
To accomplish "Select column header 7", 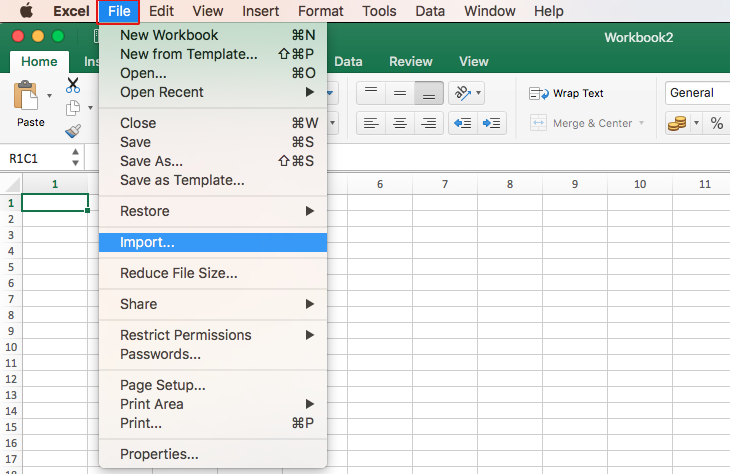I will coord(445,184).
